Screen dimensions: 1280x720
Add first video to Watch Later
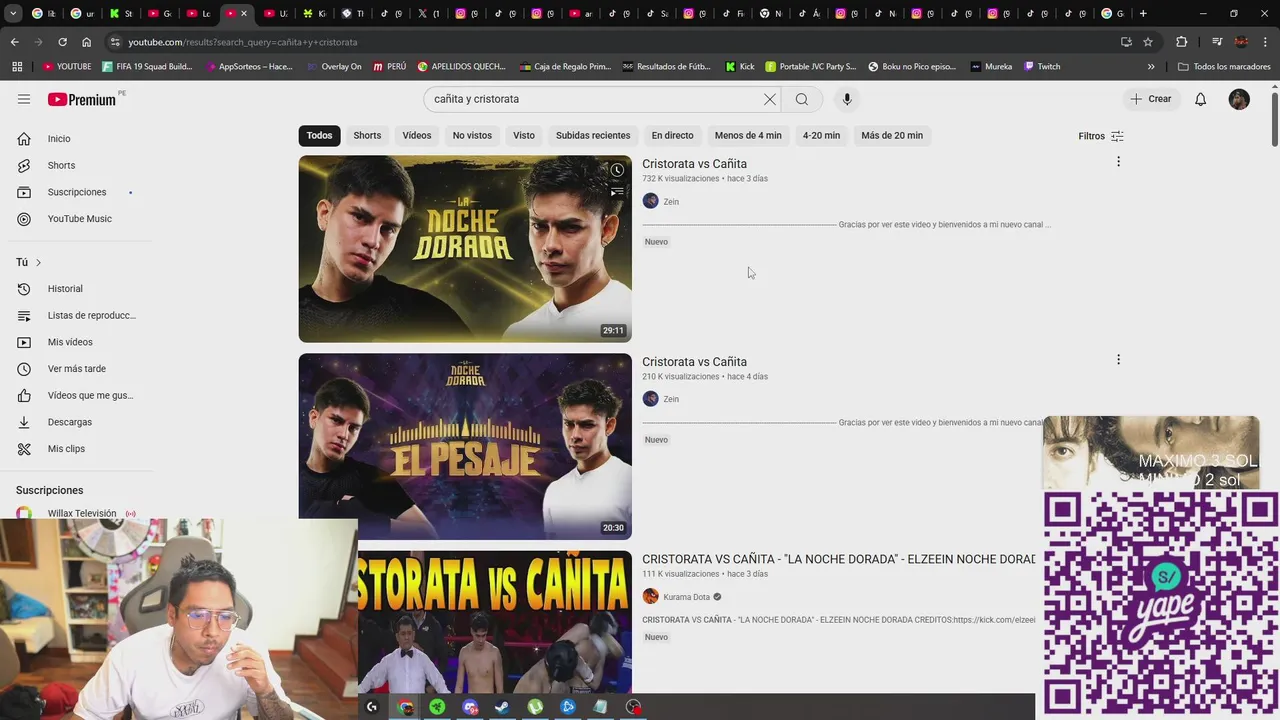(x=617, y=170)
